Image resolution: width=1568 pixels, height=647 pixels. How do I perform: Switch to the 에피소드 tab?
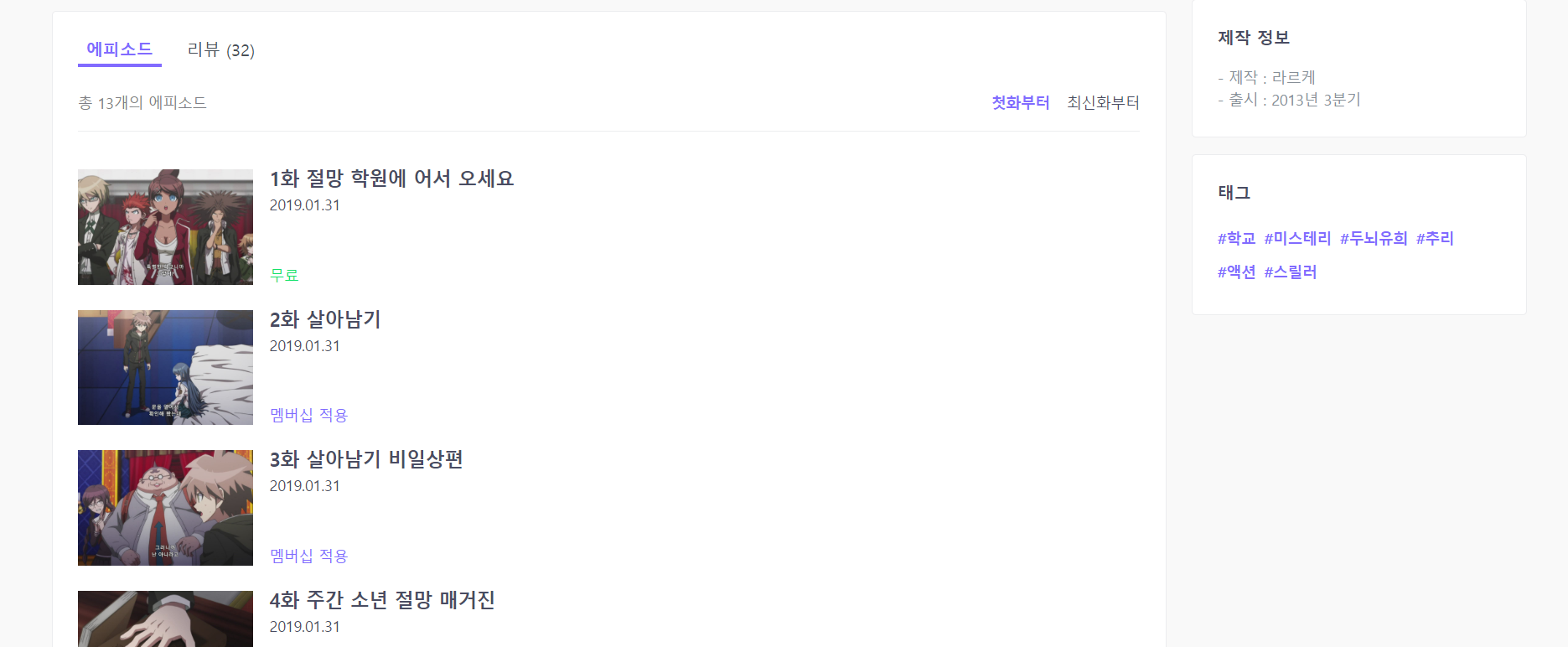click(119, 49)
